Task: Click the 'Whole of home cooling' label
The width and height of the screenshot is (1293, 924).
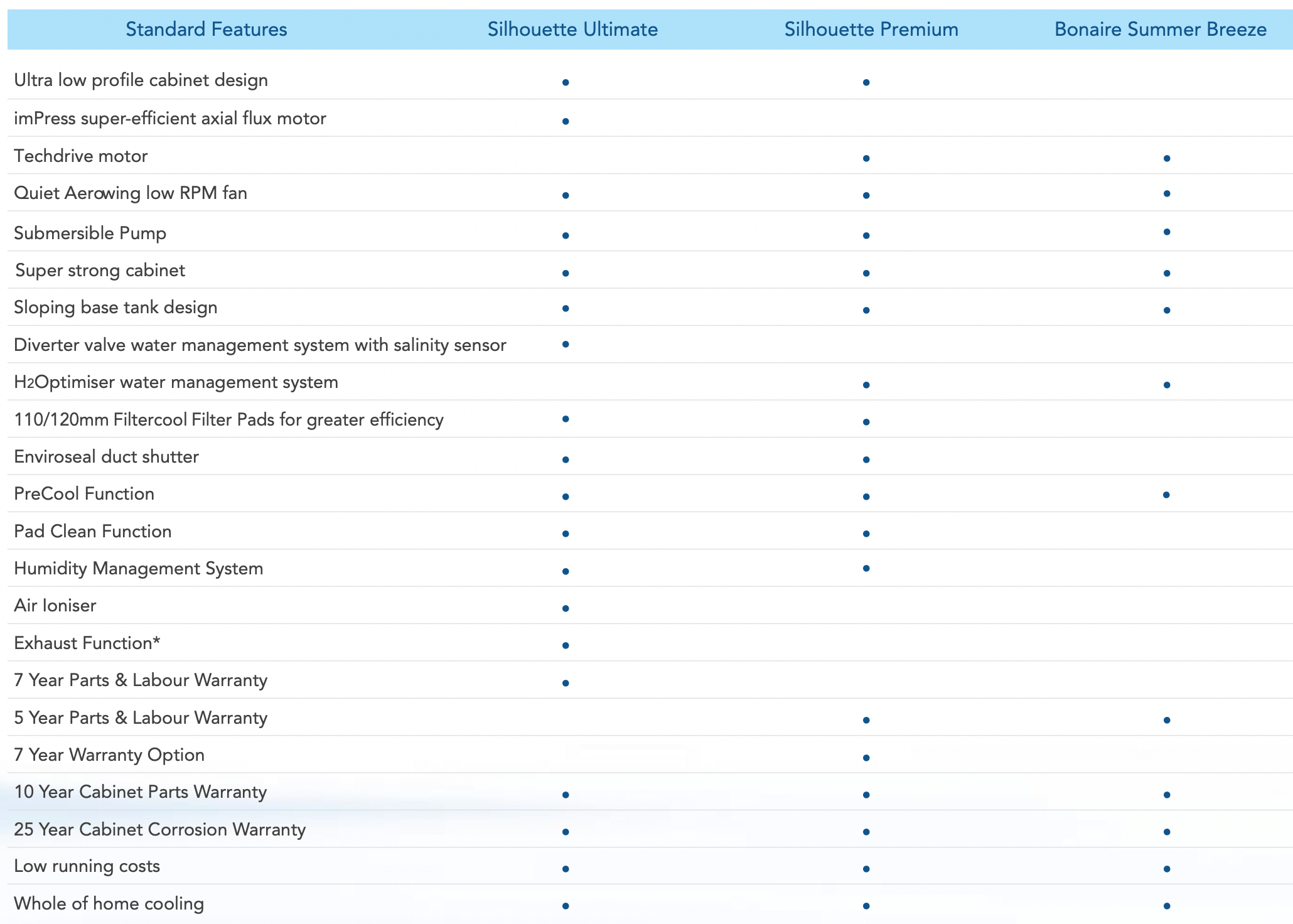Action: coord(109,903)
